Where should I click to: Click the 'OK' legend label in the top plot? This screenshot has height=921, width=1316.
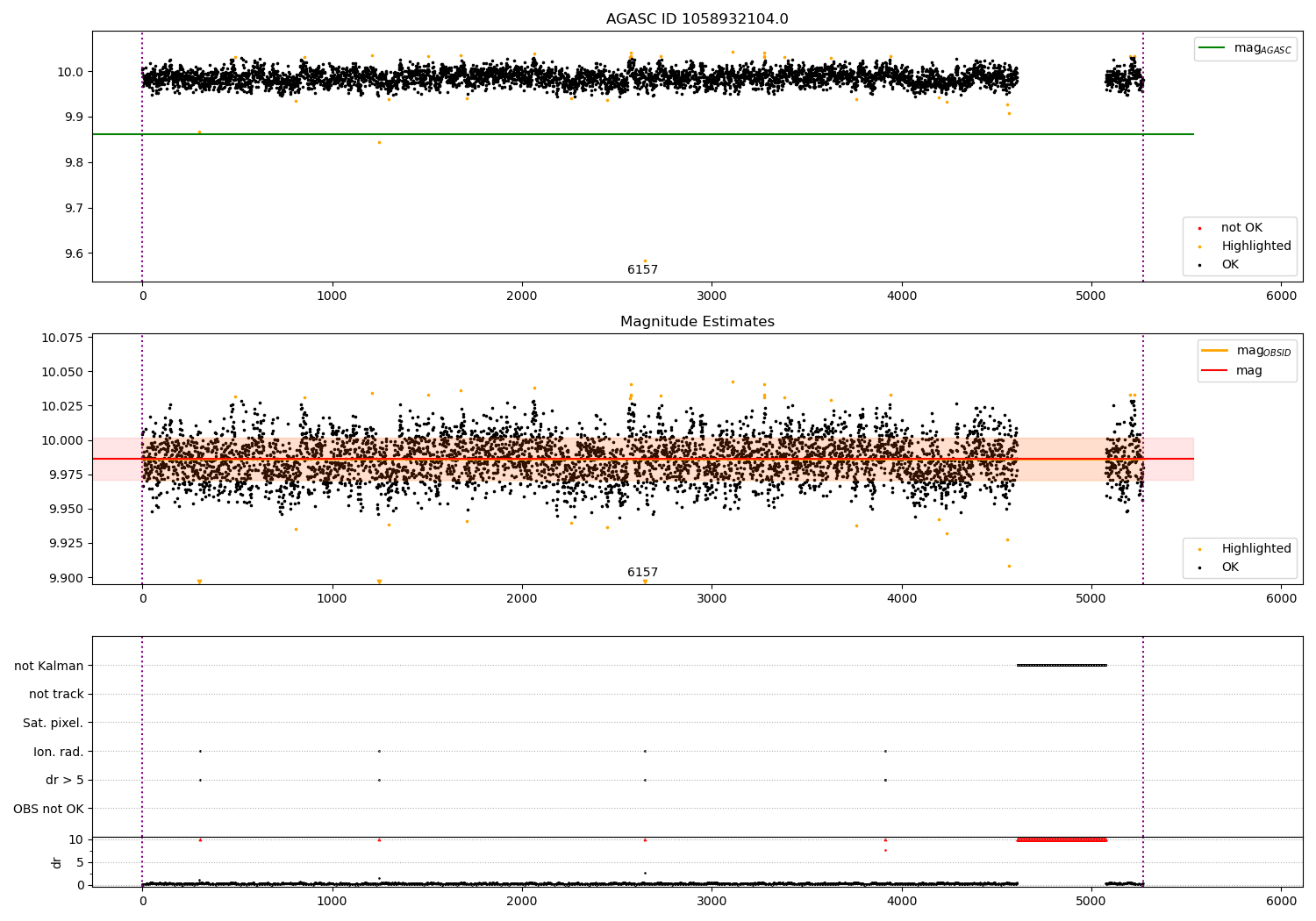(x=1229, y=265)
